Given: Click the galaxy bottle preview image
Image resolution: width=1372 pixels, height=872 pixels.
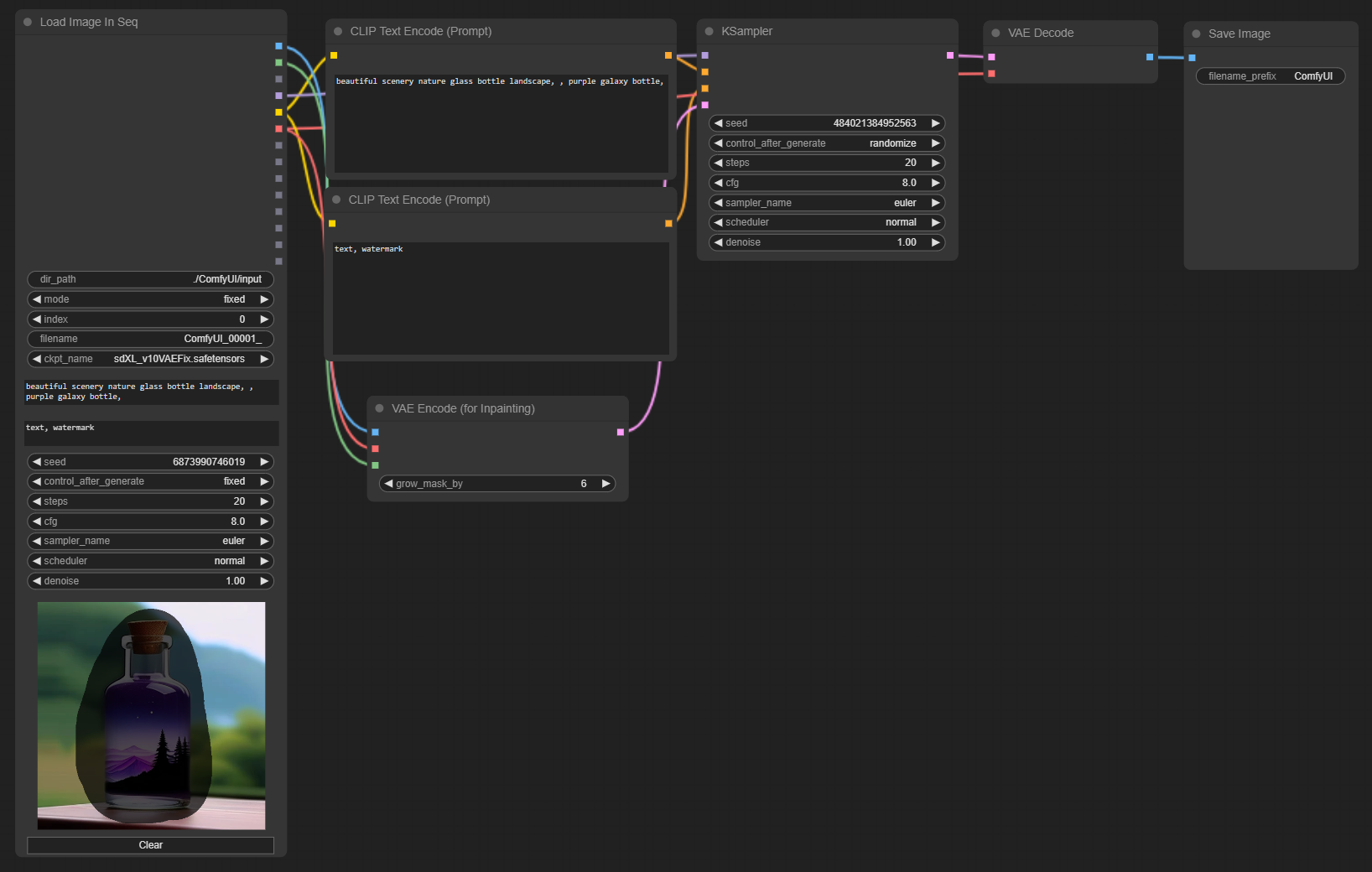Looking at the screenshot, I should pyautogui.click(x=151, y=716).
